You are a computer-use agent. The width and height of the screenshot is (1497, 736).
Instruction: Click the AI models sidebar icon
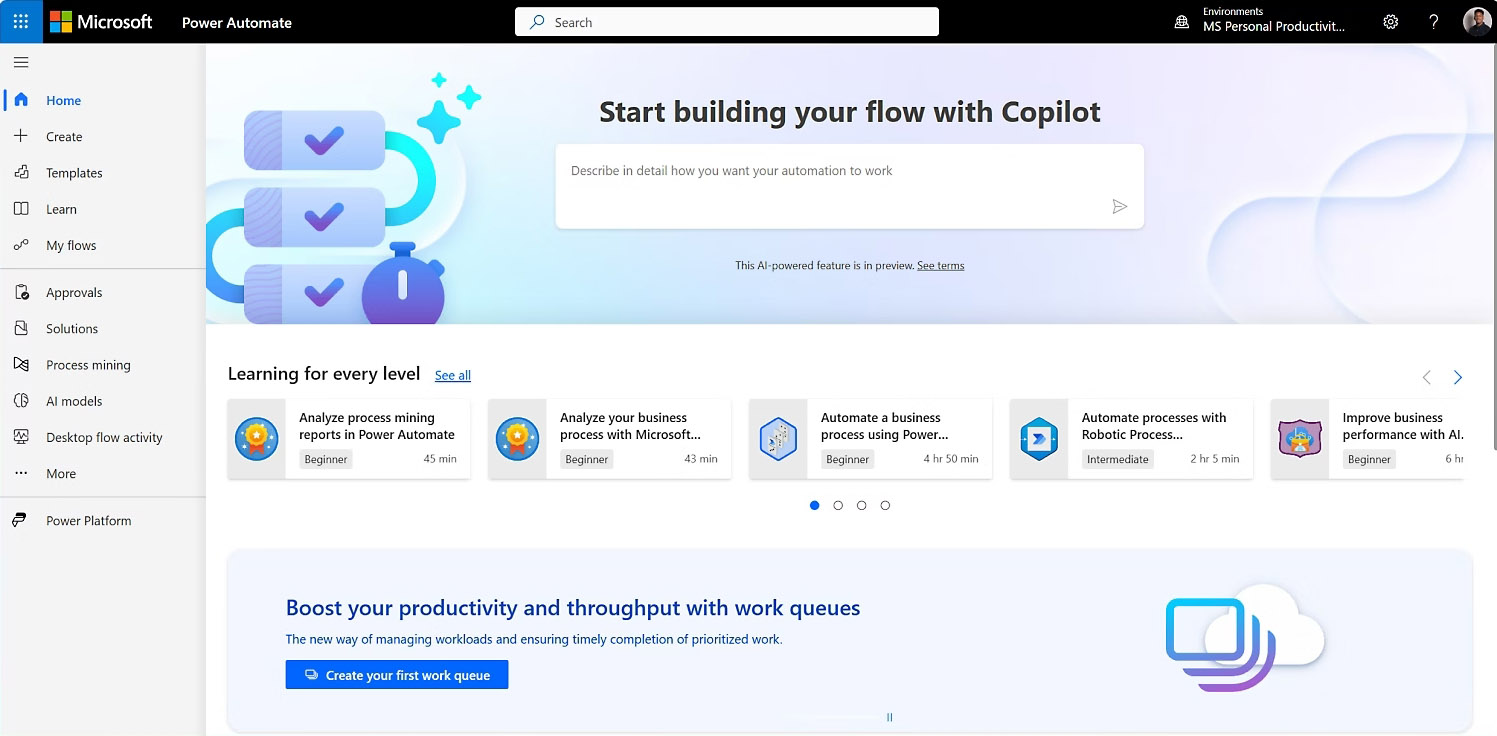(x=21, y=401)
